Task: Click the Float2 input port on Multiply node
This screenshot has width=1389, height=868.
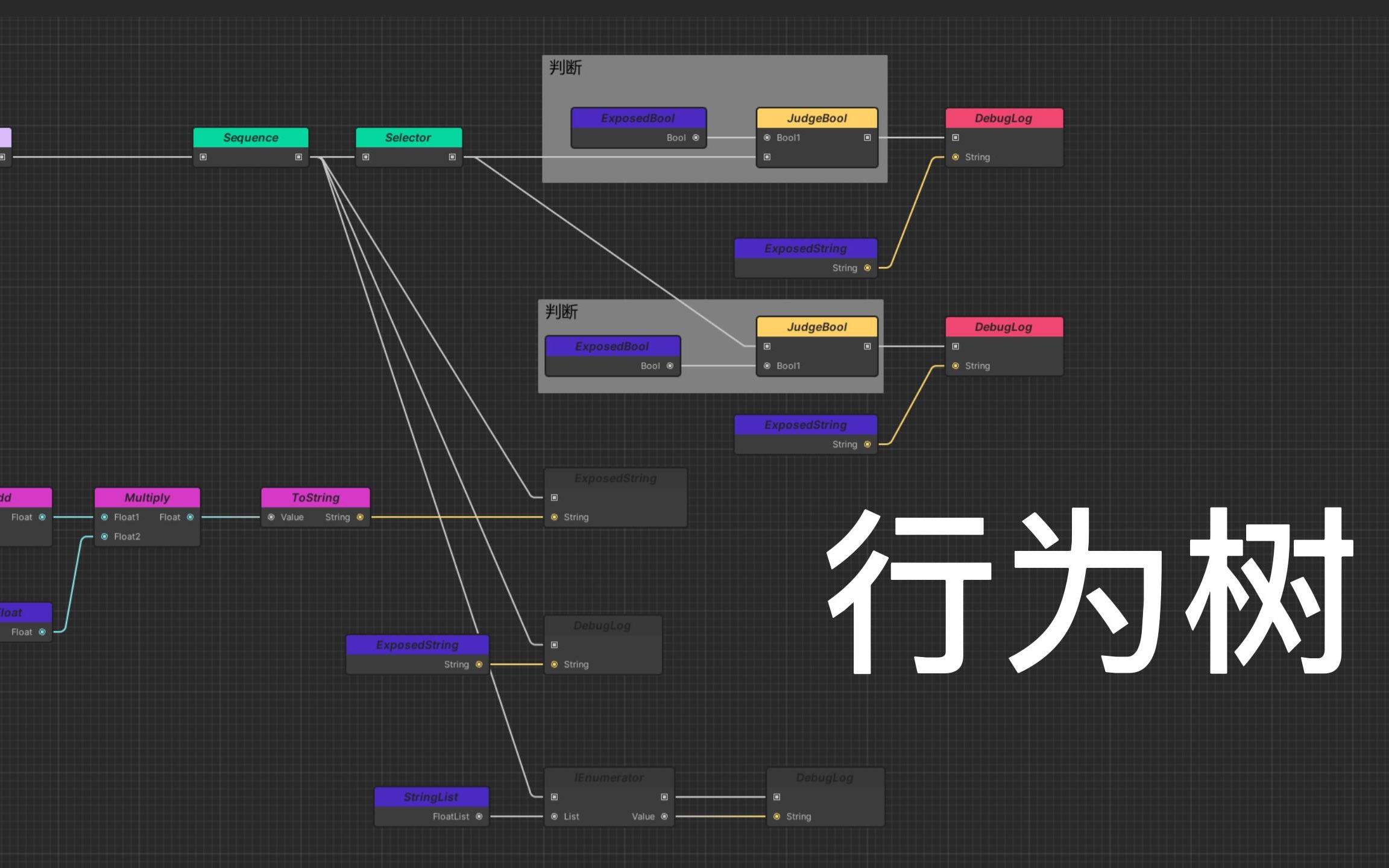Action: (104, 536)
